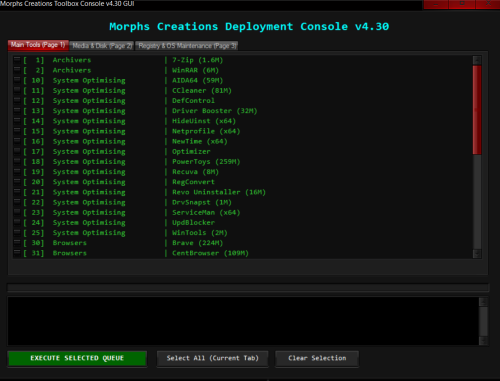Switch to Registry & OS Maintenance tab

pyautogui.click(x=187, y=46)
